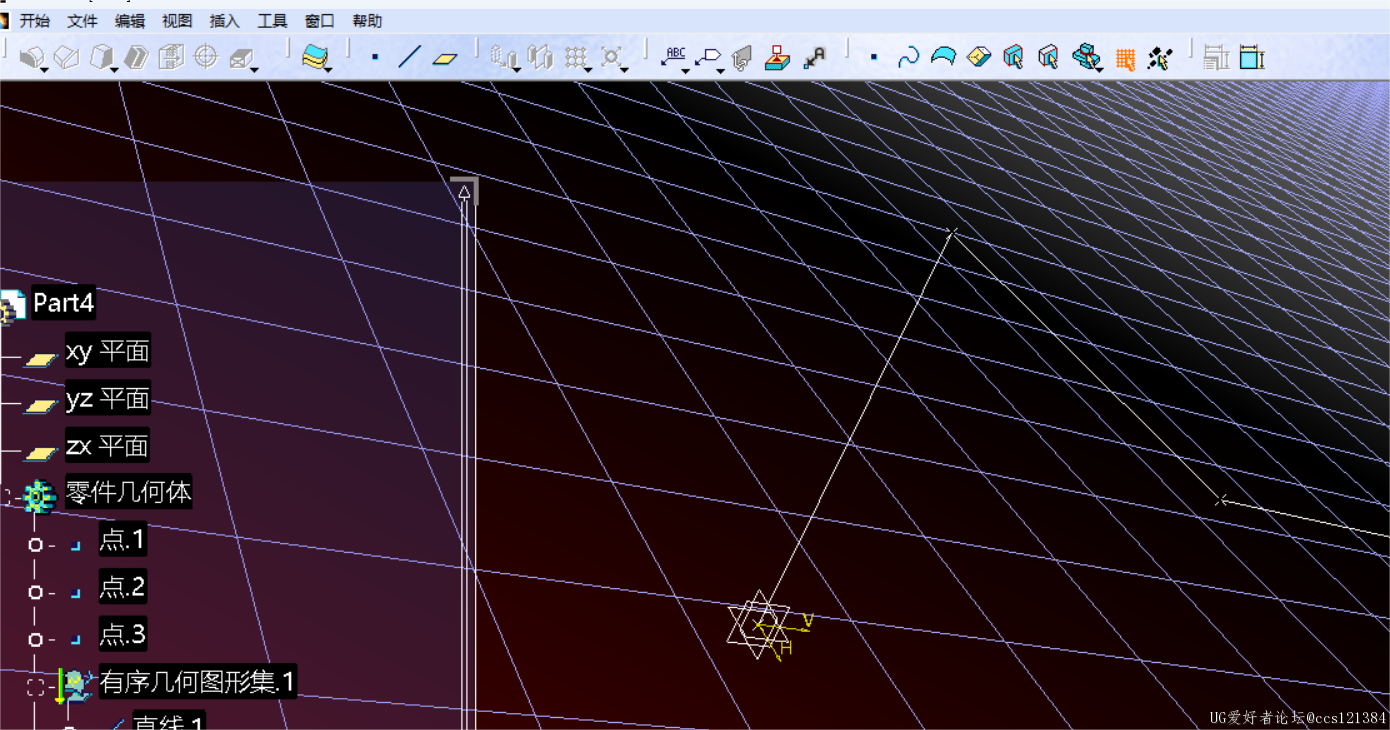The width and height of the screenshot is (1390, 730).
Task: Click the blue arched surface icon
Action: pos(943,57)
